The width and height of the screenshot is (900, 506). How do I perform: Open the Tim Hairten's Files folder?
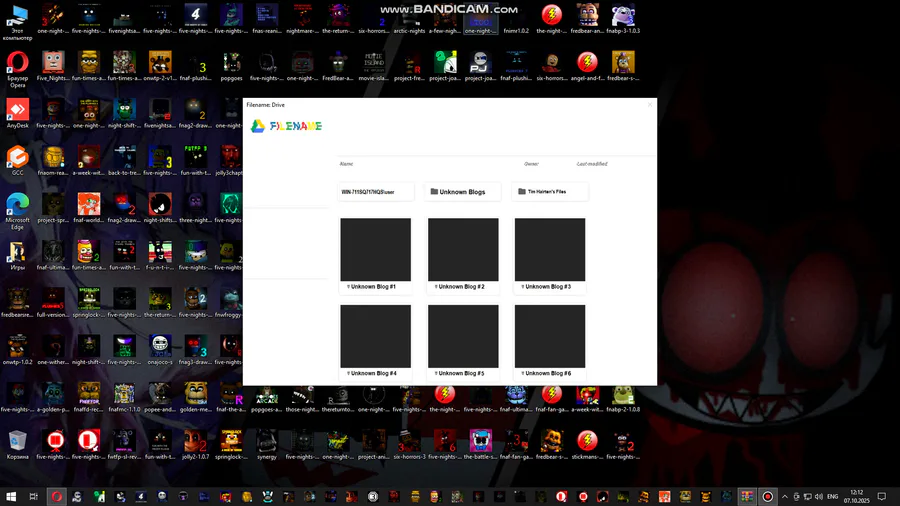tap(549, 192)
